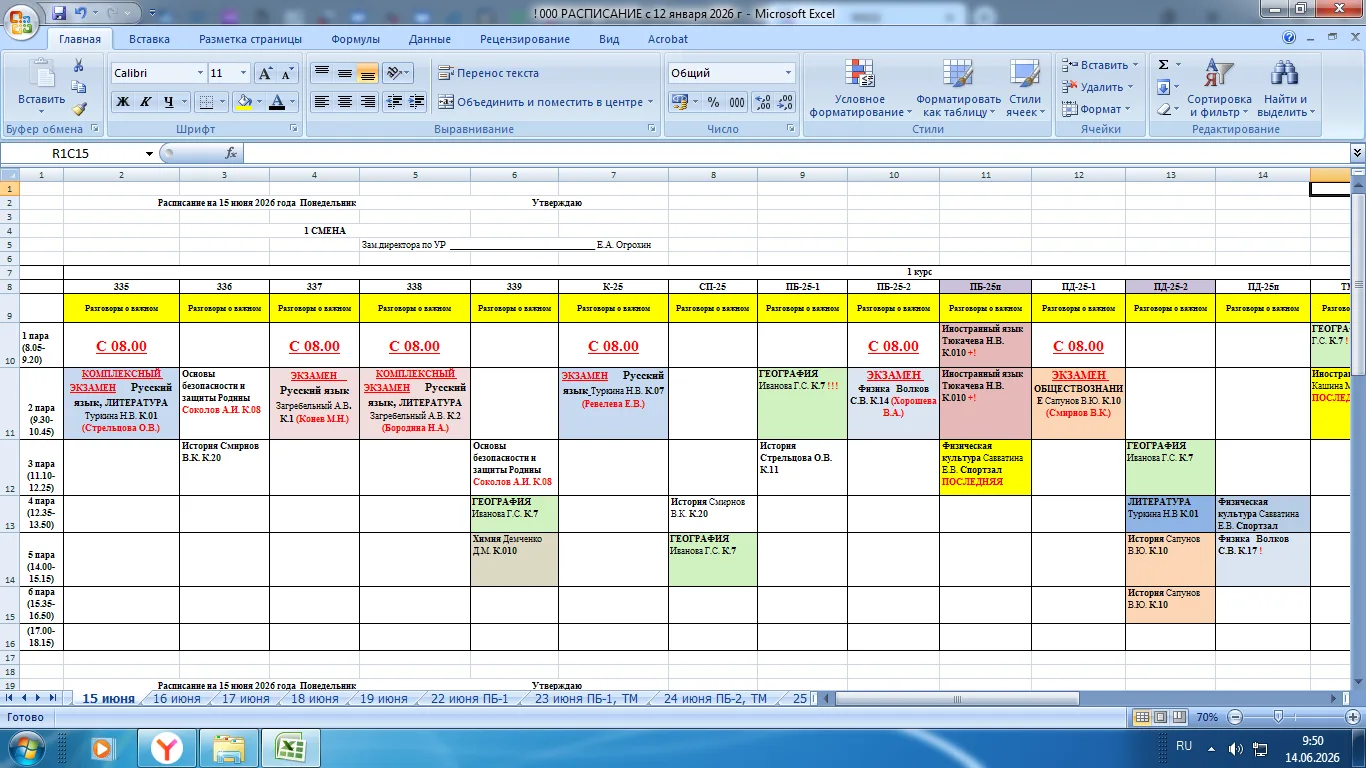
Task: Select the Format Painter brush icon
Action: [x=79, y=109]
